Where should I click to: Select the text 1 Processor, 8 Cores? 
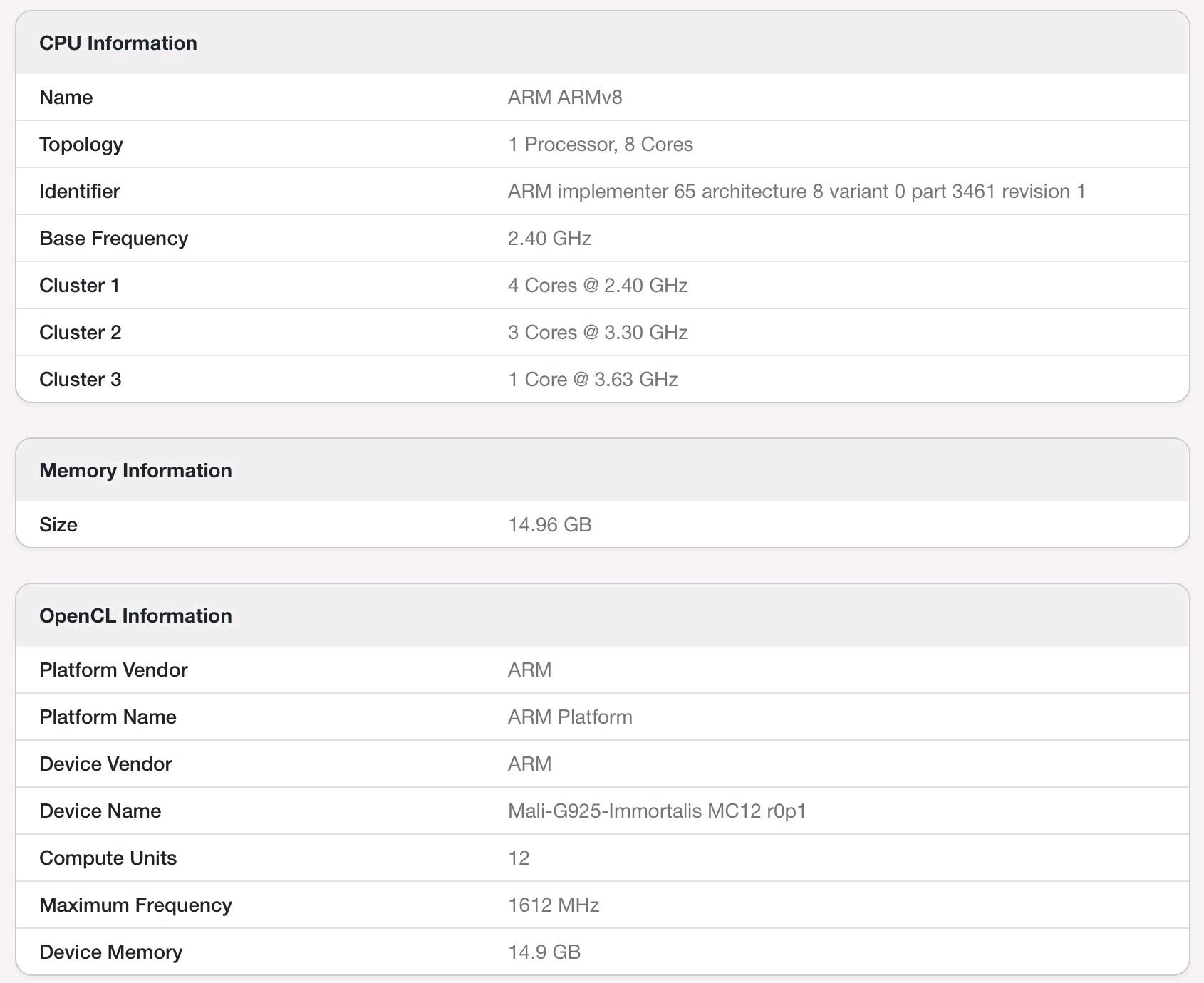(601, 144)
